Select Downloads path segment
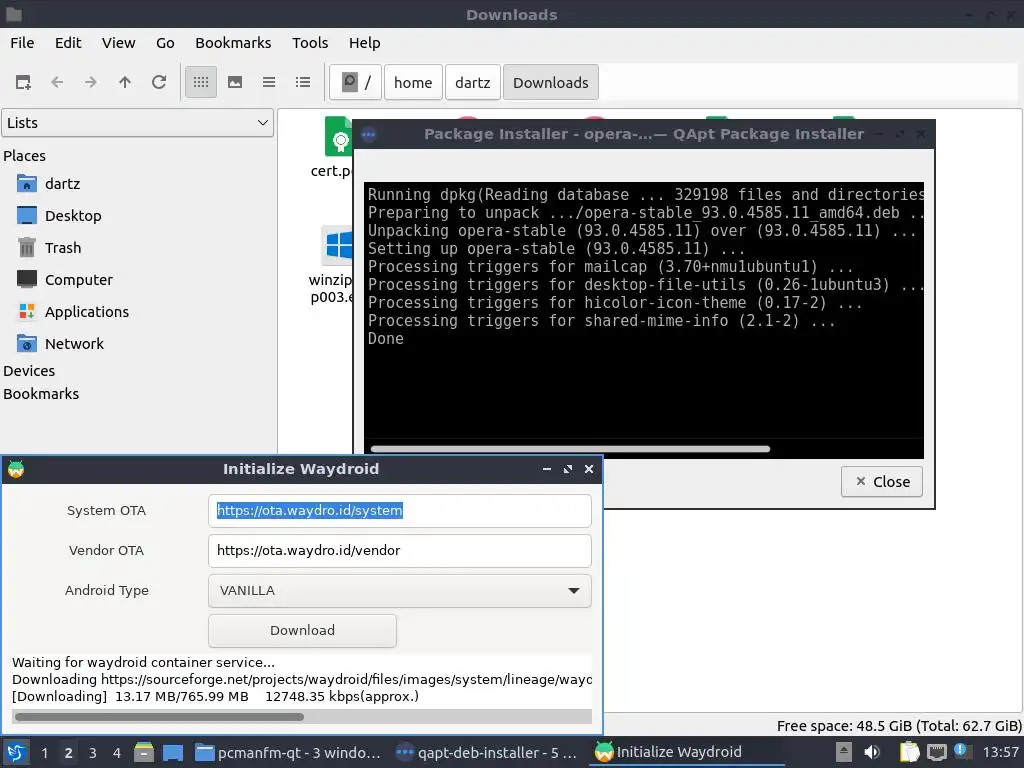Image resolution: width=1024 pixels, height=768 pixels. 551,82
